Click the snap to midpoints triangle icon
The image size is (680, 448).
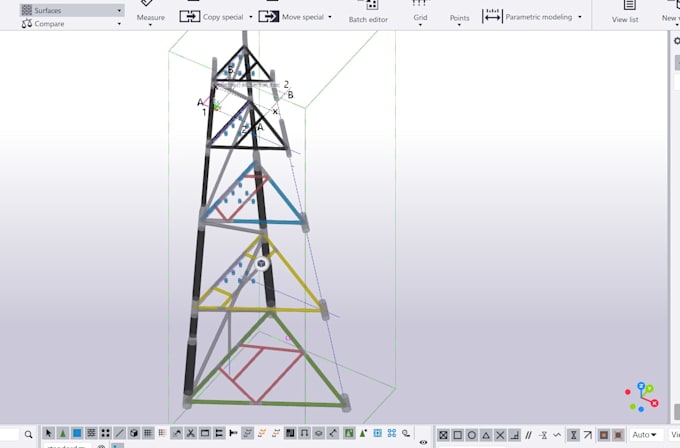click(x=486, y=435)
